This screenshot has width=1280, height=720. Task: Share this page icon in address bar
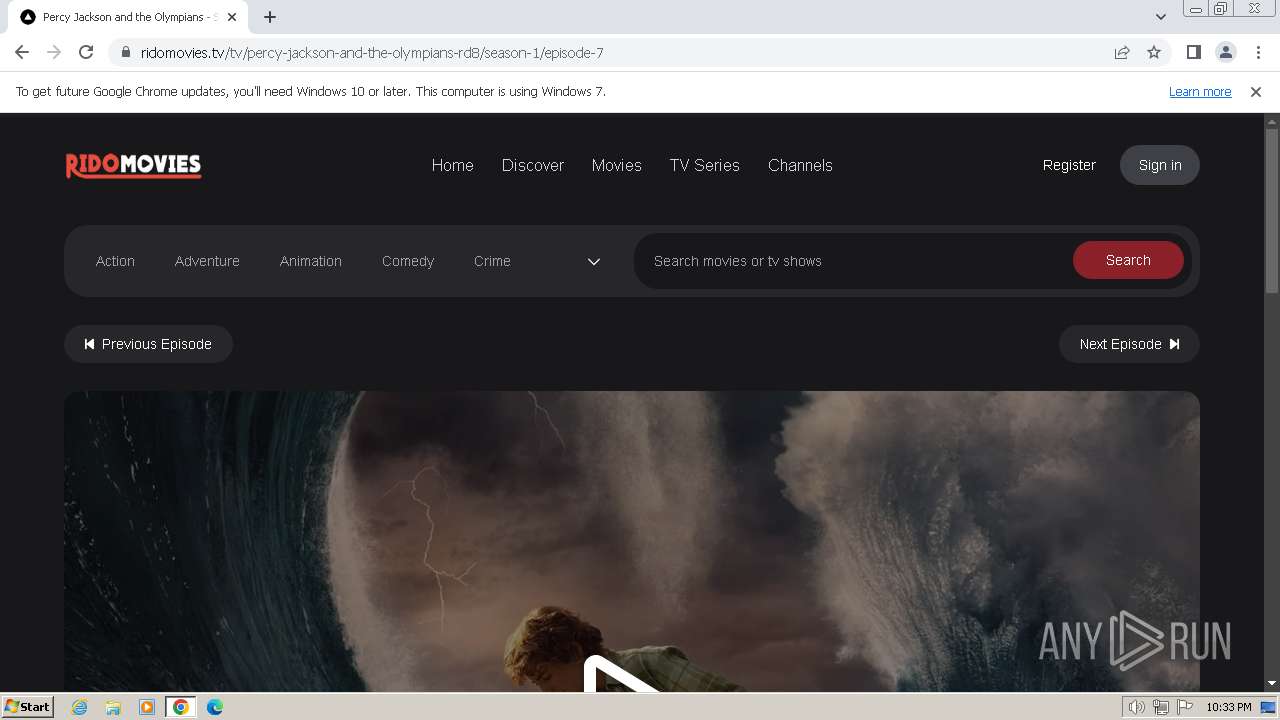[x=1122, y=52]
